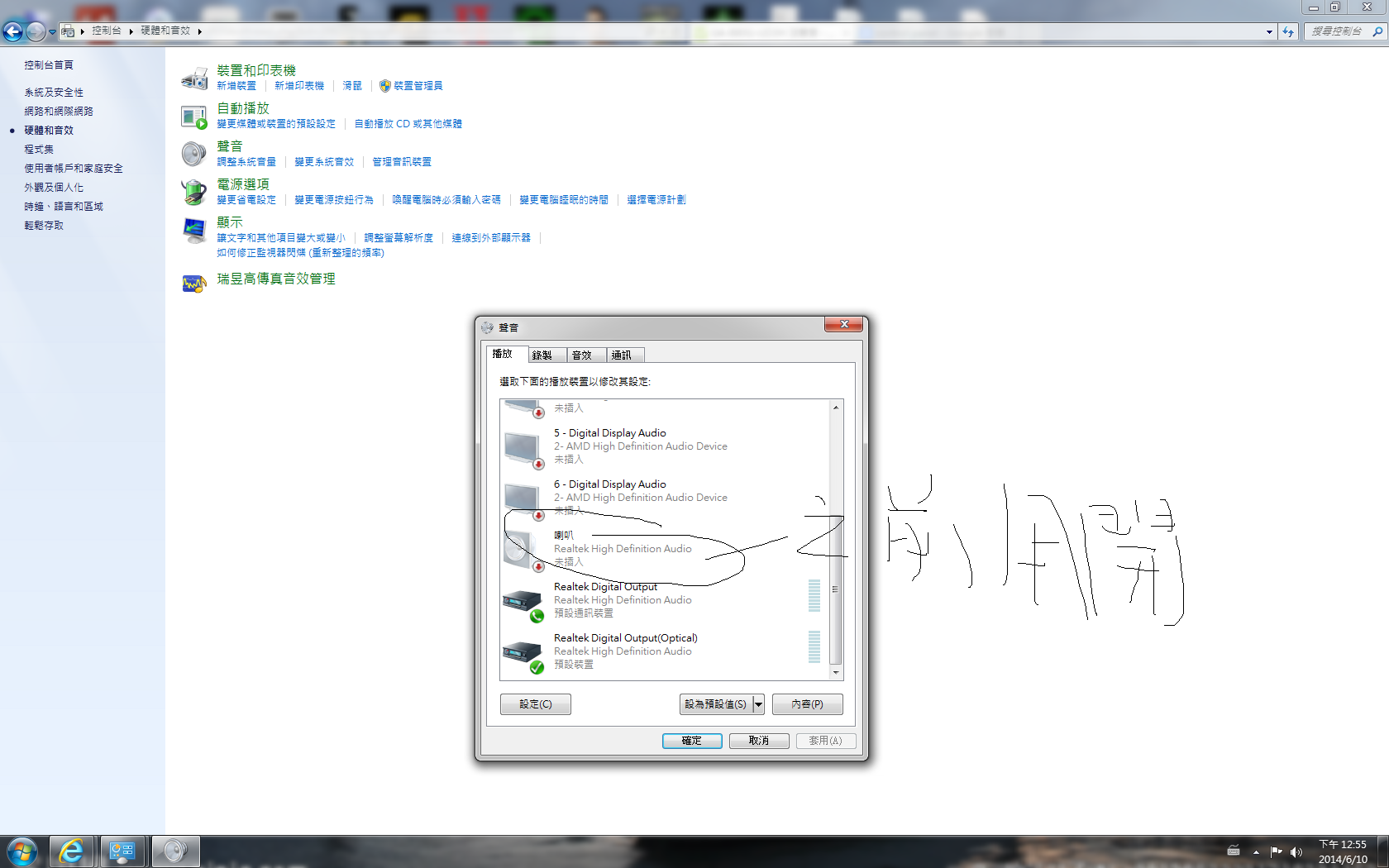Click the 設定(C) button
Screen dimensions: 1389x868
(536, 704)
